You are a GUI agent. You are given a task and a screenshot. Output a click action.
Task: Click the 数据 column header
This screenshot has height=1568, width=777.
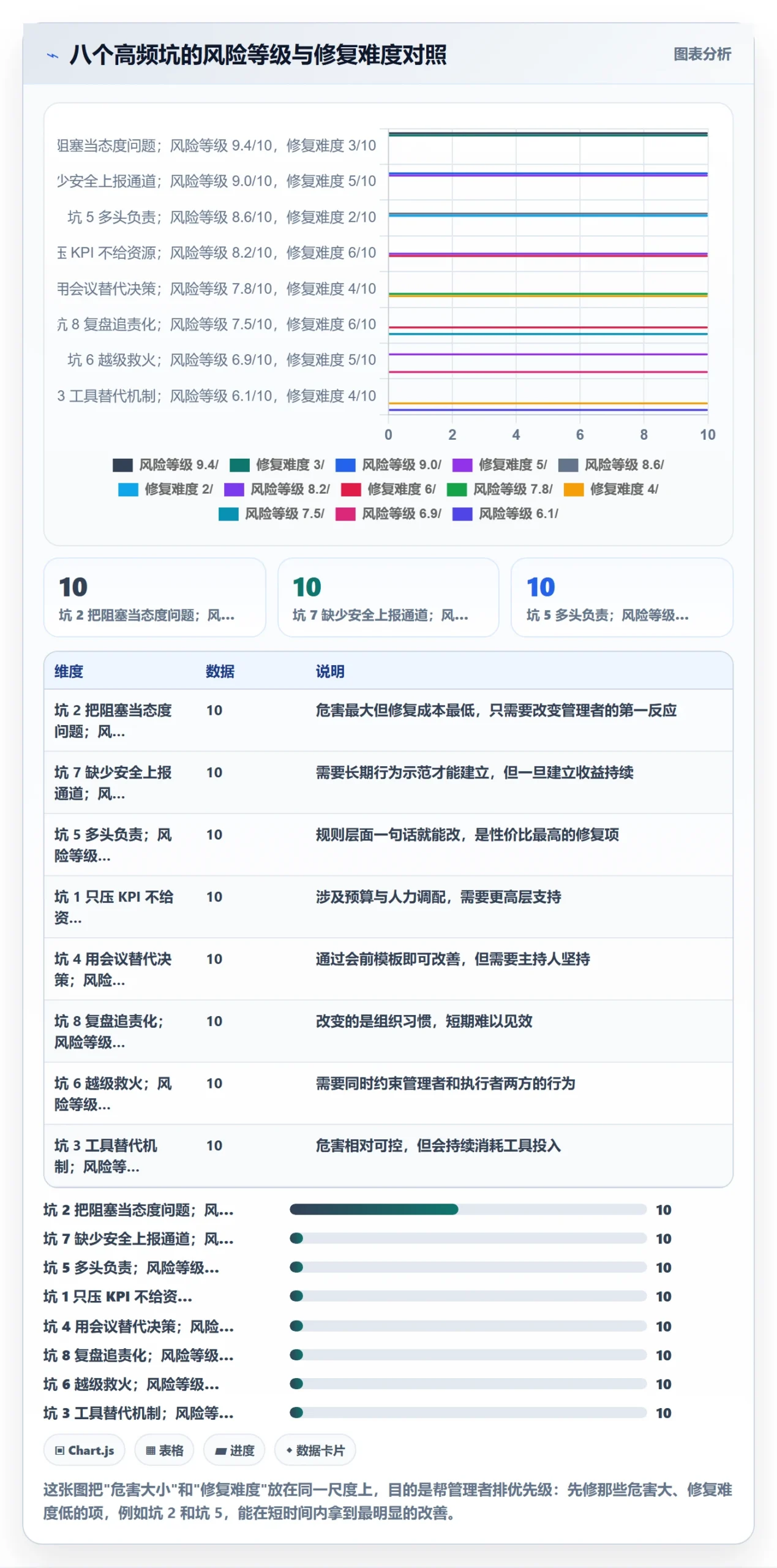220,671
